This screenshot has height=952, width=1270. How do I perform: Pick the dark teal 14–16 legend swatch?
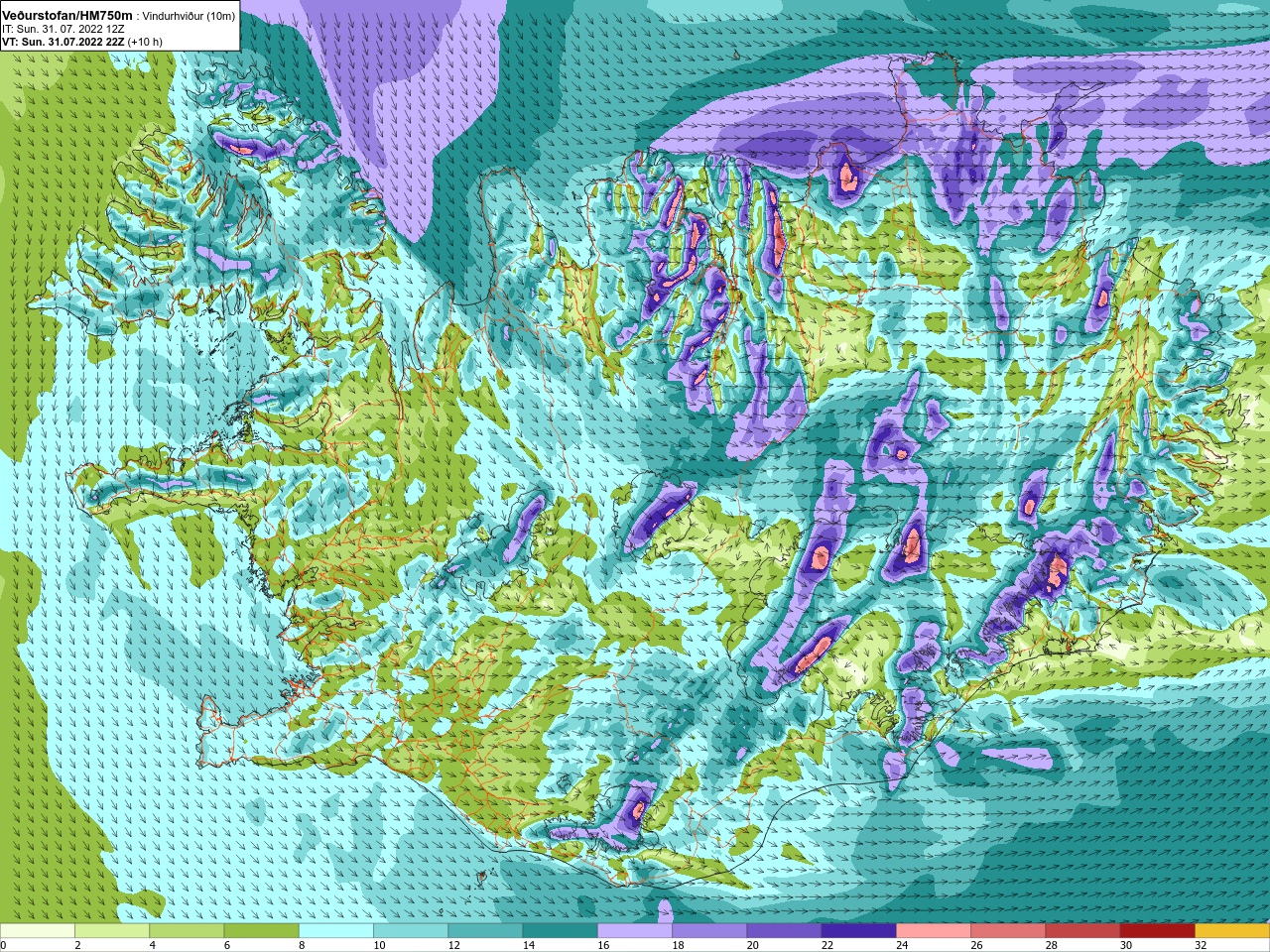[561, 930]
